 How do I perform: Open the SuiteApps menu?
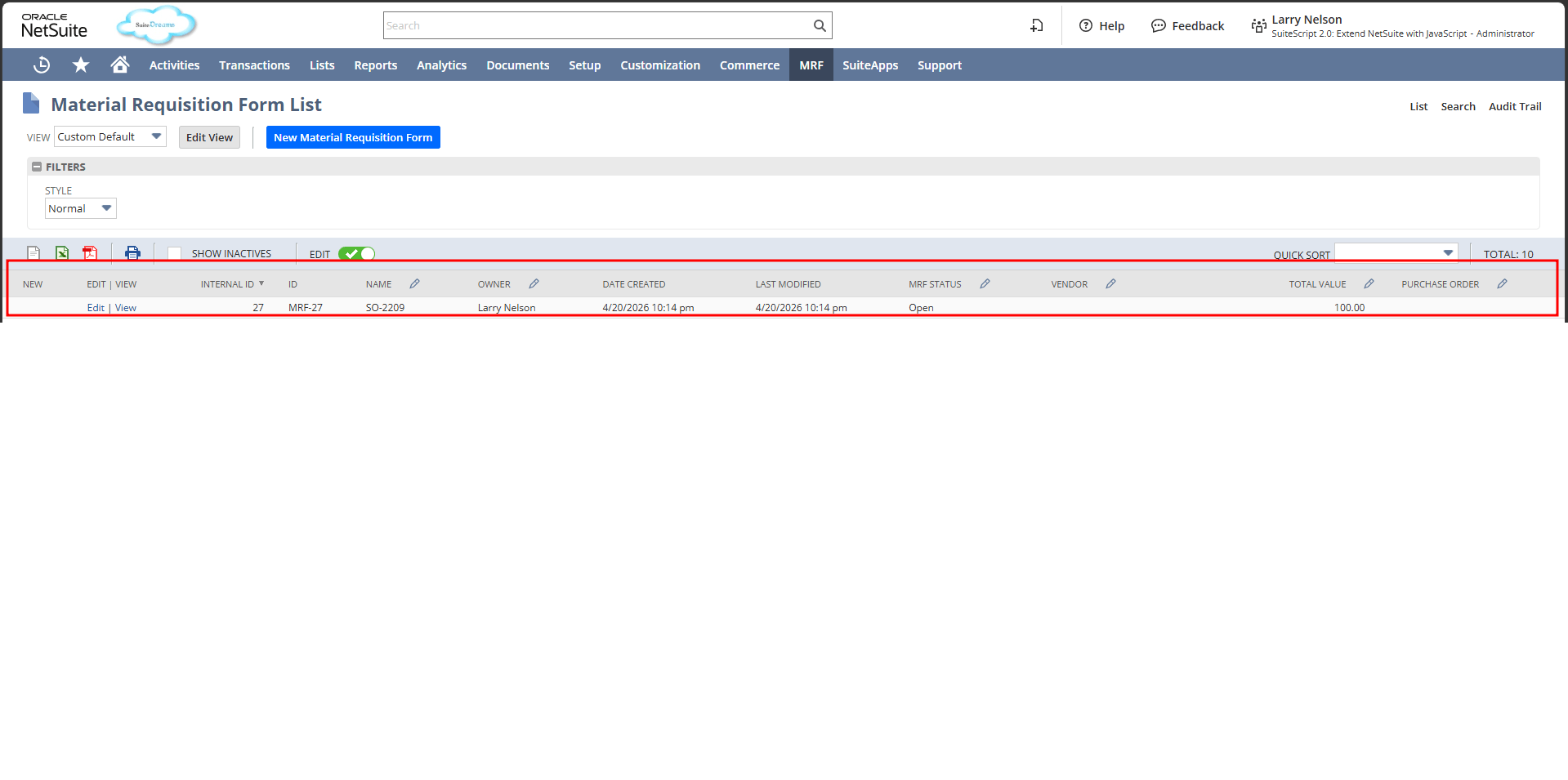[870, 65]
